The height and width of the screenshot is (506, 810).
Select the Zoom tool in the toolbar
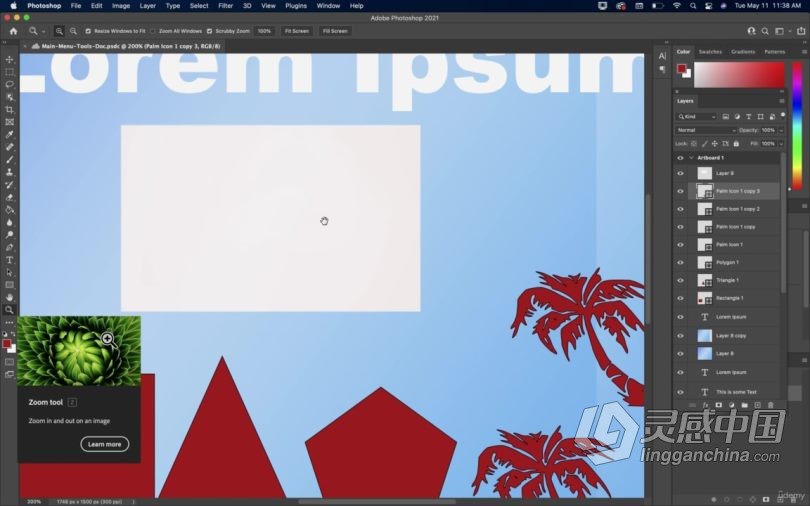click(9, 310)
